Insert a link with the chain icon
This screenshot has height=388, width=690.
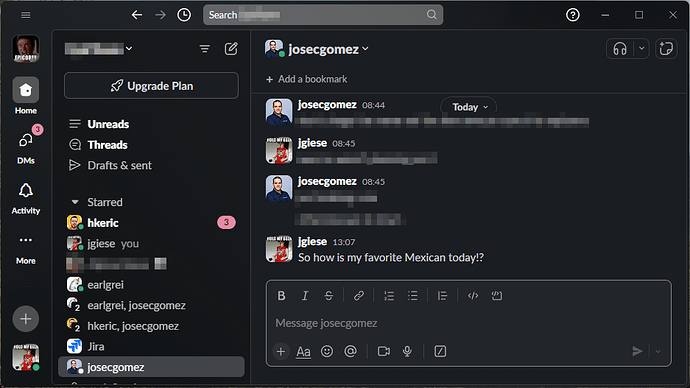click(359, 296)
